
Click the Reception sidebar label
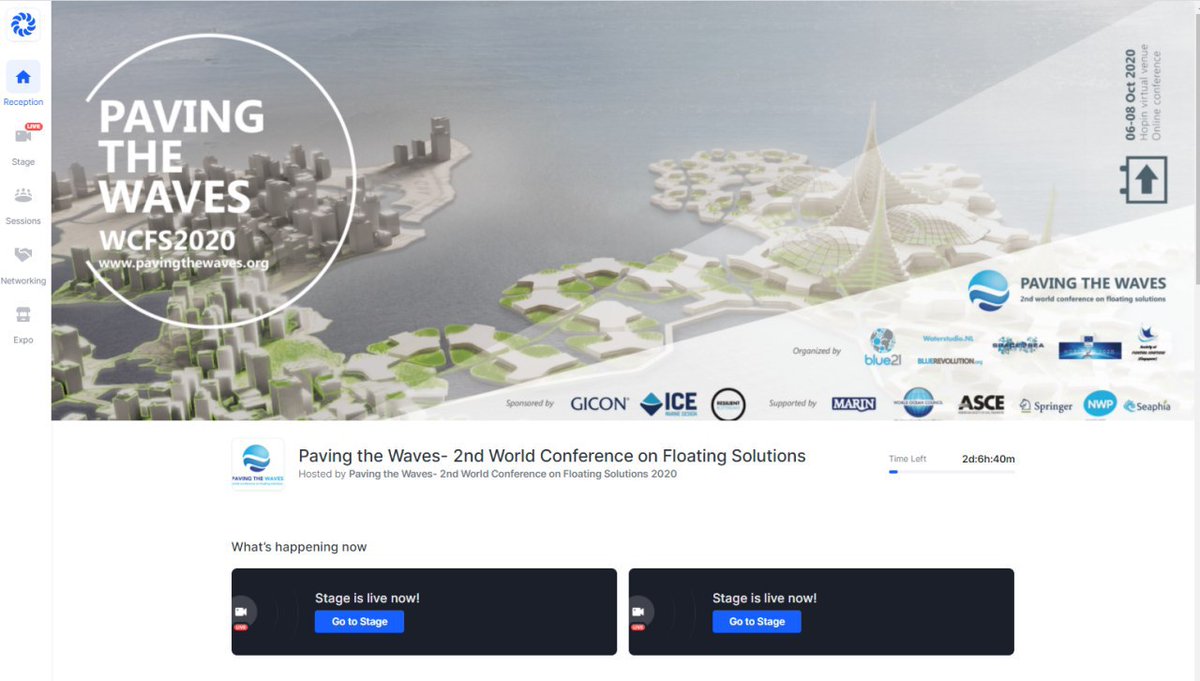tap(23, 102)
